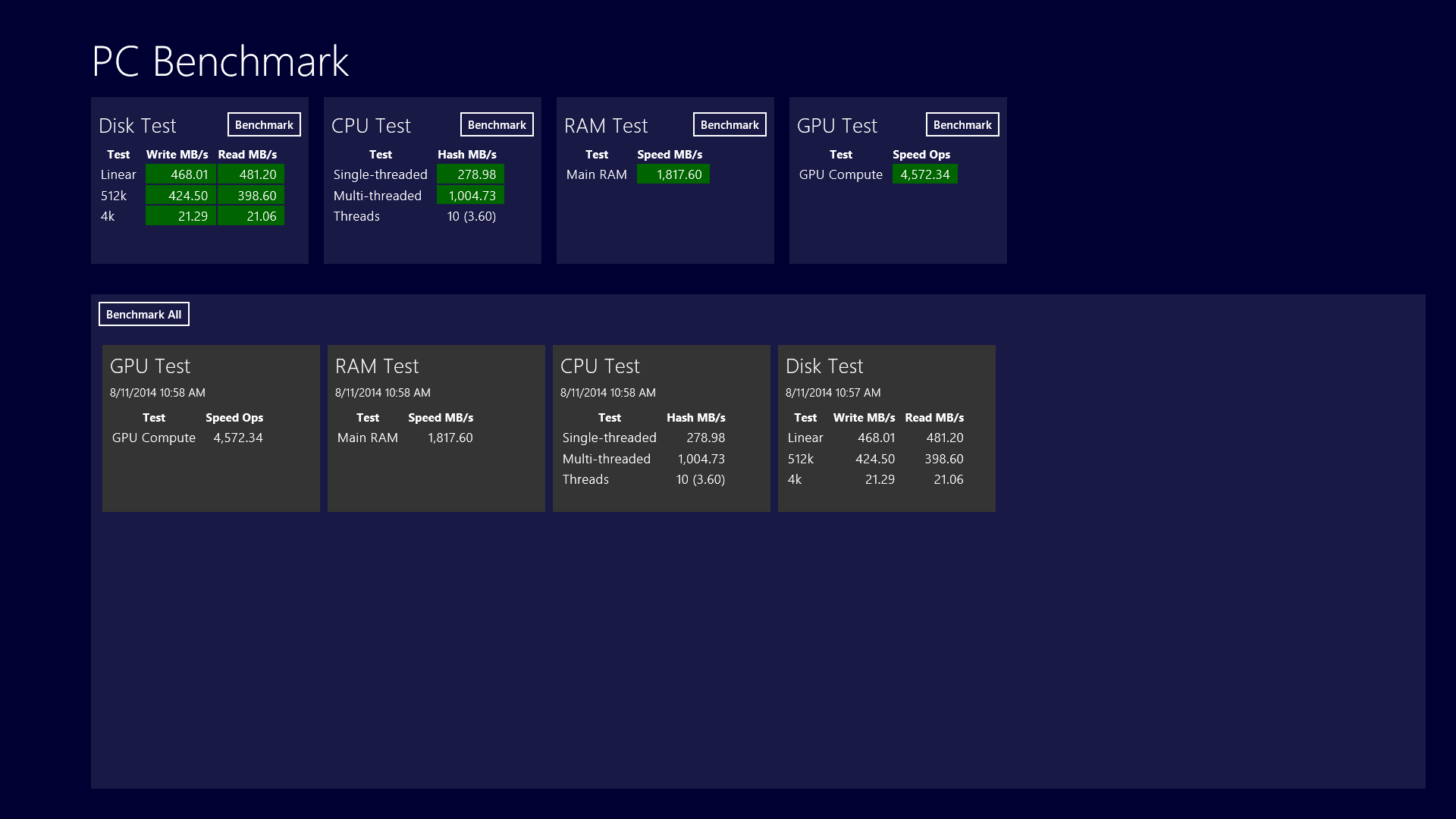Open the CPU Test history card

pos(661,428)
